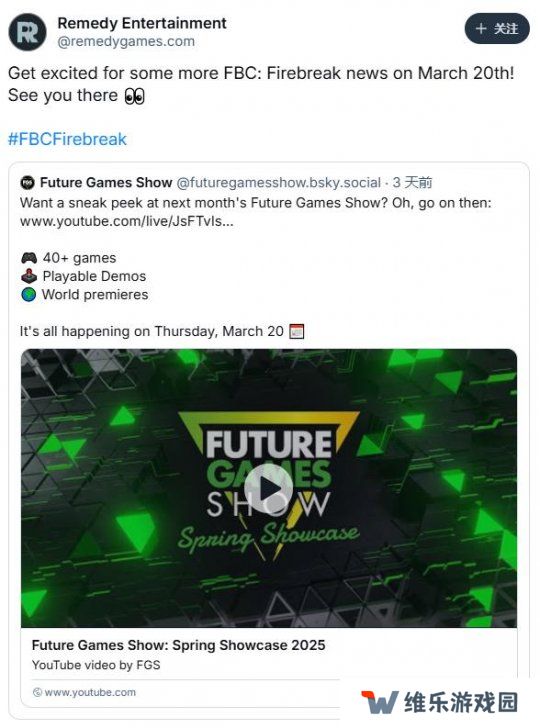540x728 pixels.
Task: Click the 维乐游戏园 watermark logo
Action: [439, 702]
